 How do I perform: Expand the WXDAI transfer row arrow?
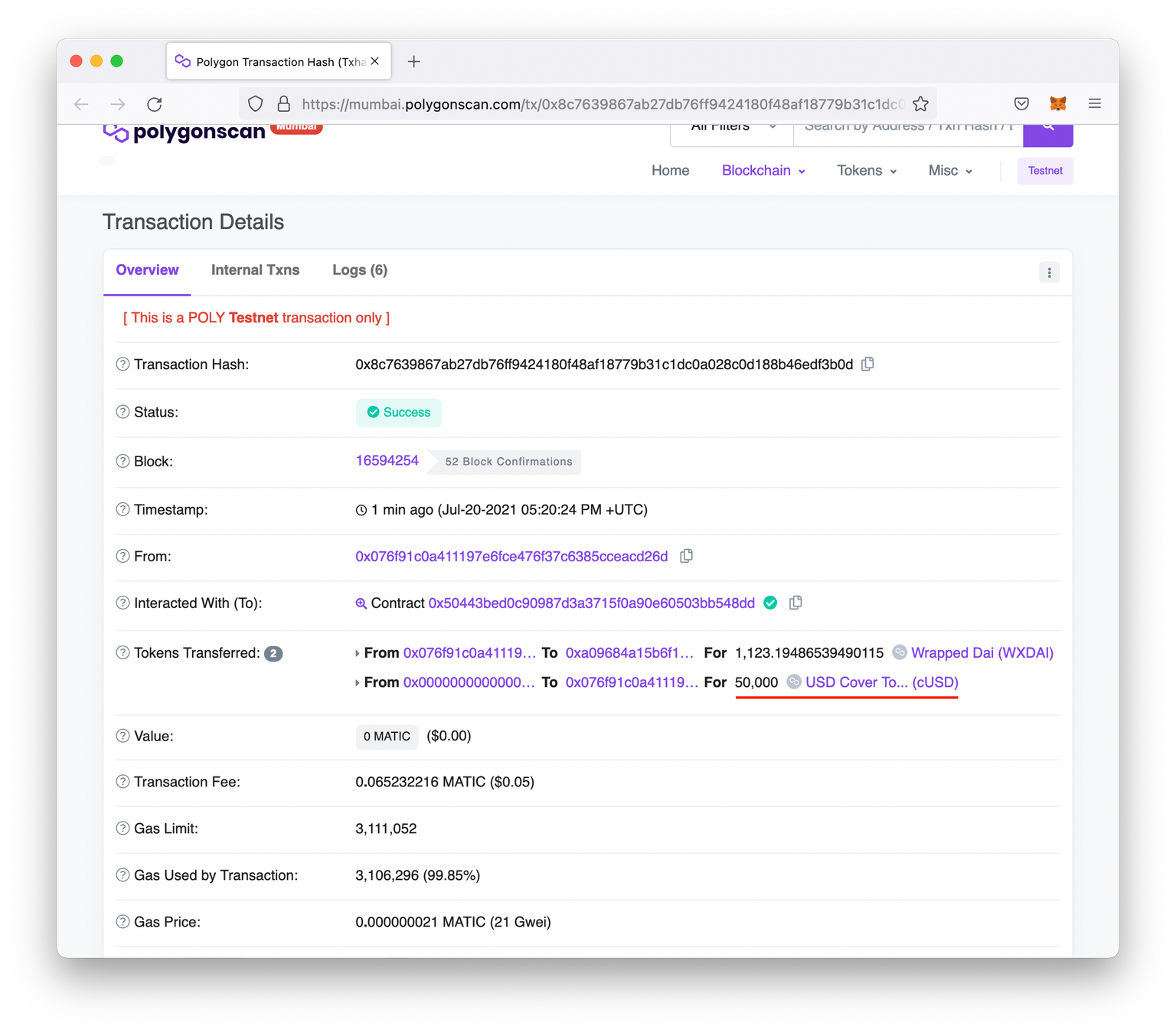coord(358,653)
